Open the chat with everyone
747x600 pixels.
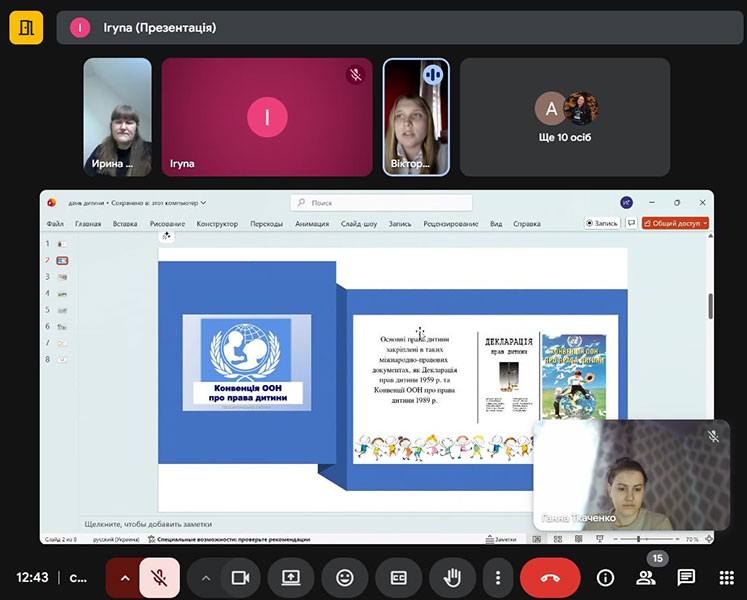686,577
